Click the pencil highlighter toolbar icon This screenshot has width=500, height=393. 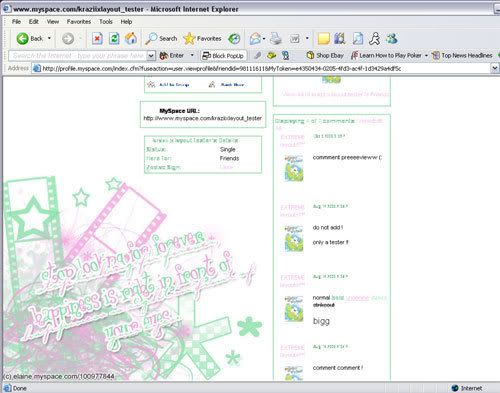pyautogui.click(x=257, y=55)
